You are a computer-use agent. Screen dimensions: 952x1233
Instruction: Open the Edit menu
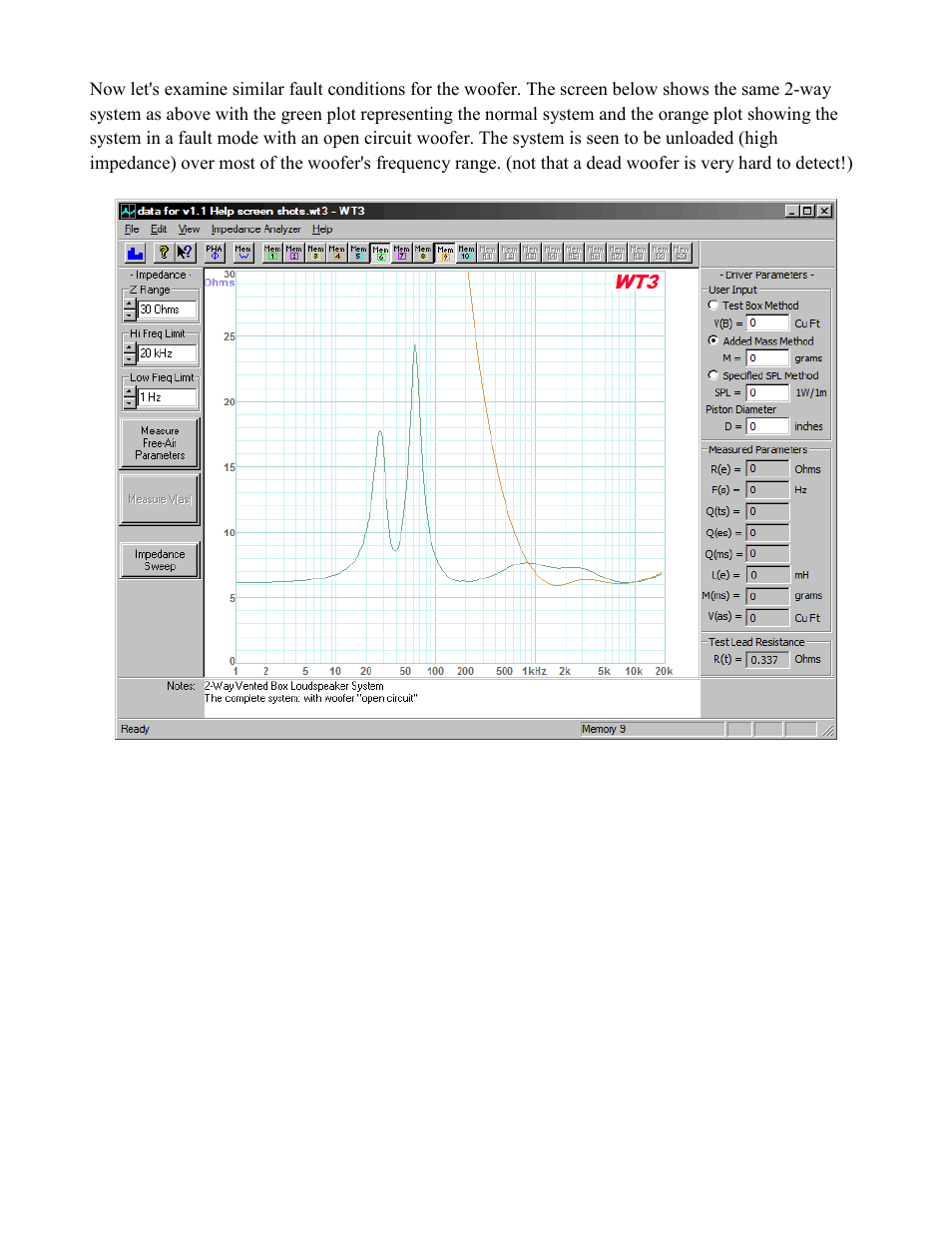[159, 229]
